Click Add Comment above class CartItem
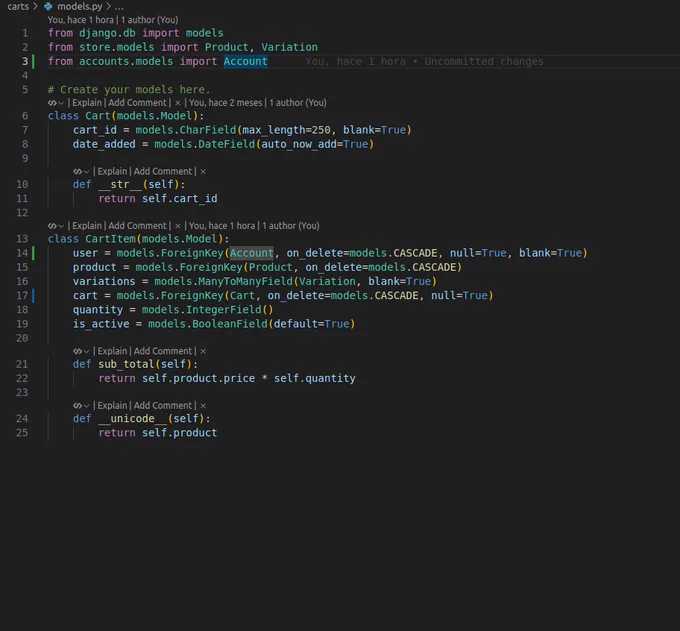Screen dimensions: 680x631 tap(137, 226)
